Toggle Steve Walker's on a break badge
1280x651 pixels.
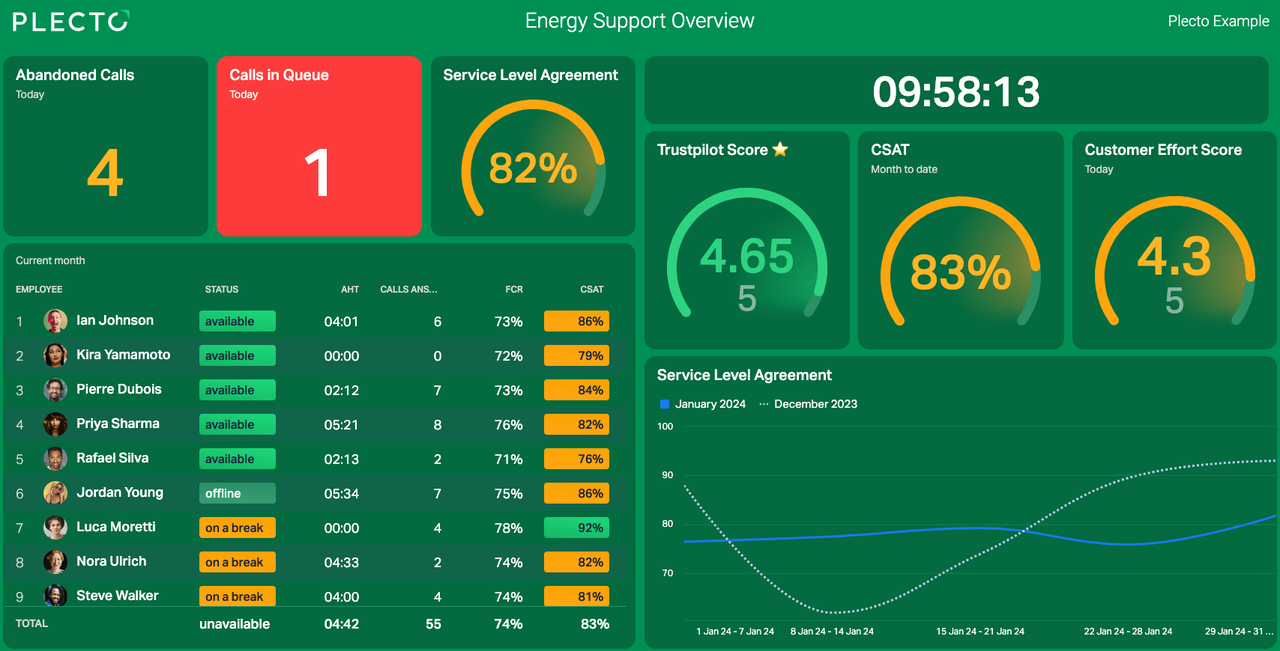click(237, 596)
